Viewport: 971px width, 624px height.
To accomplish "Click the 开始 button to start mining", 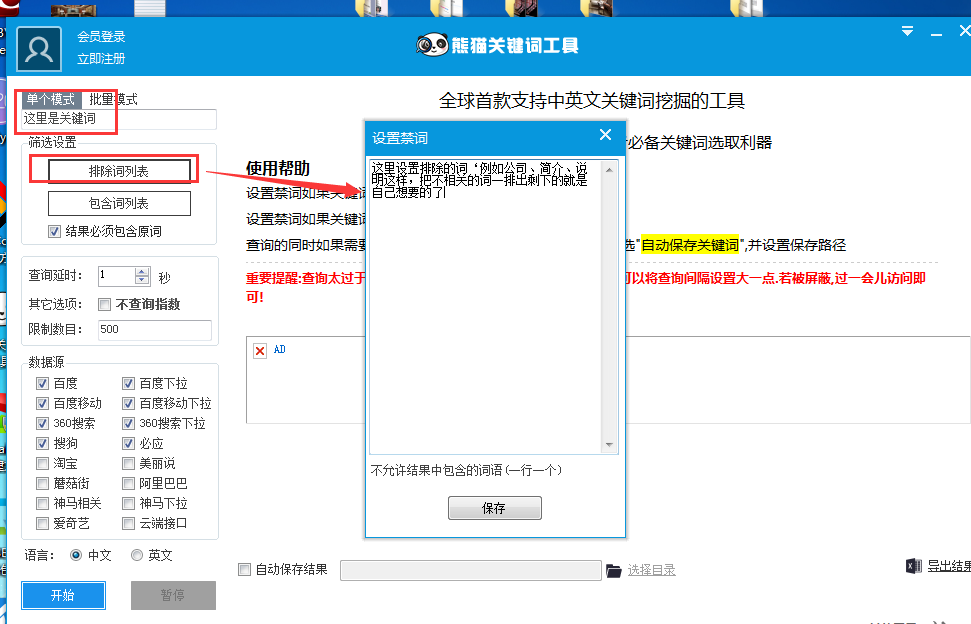I will click(x=62, y=594).
